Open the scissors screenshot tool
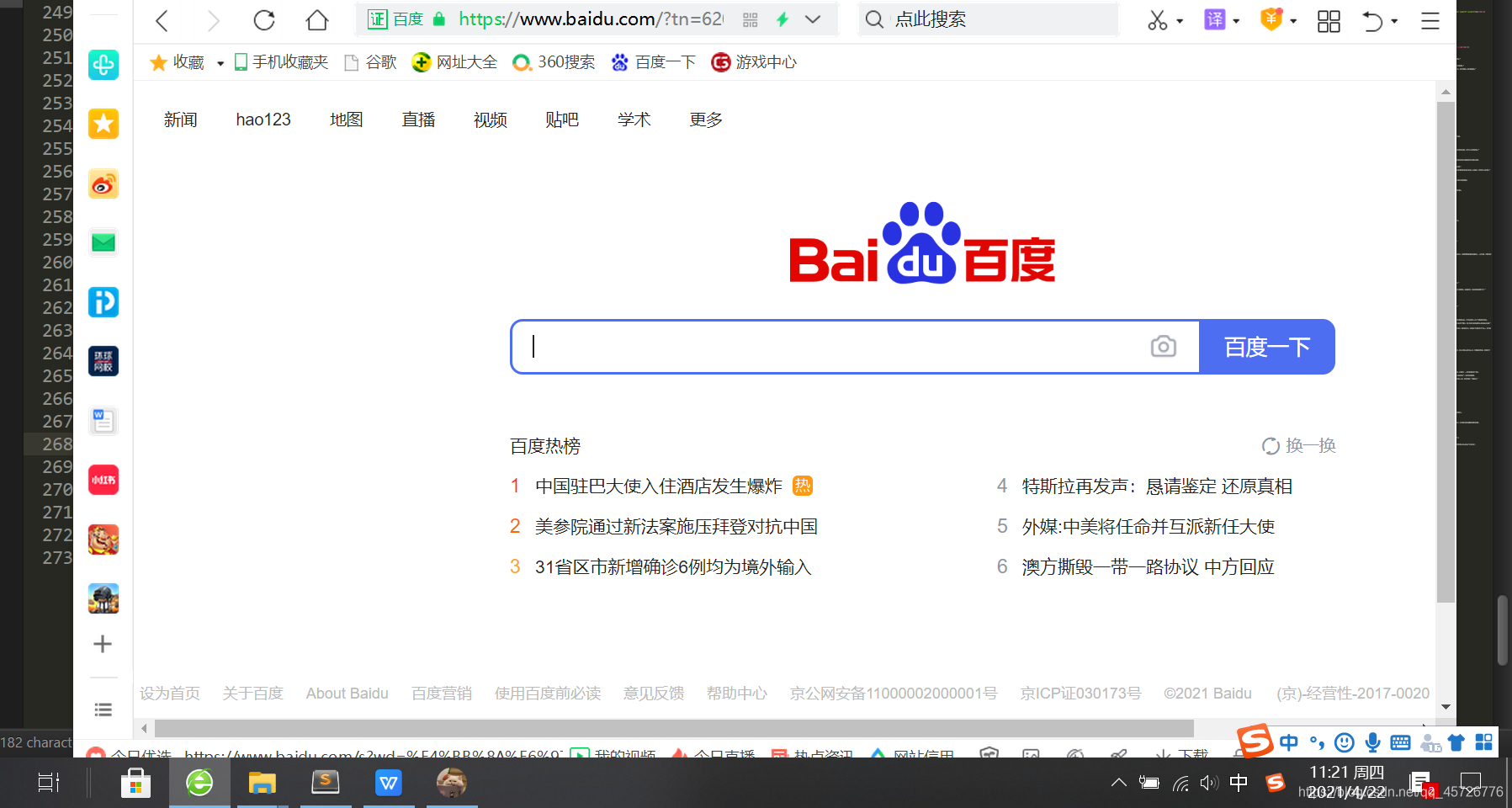Viewport: 1512px width, 808px height. pos(1158,20)
